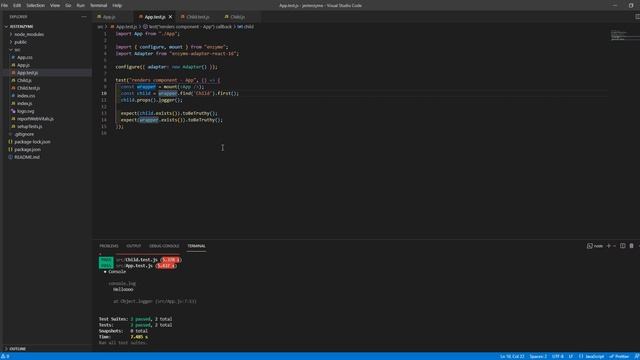Open package.json in the Explorer
The height and width of the screenshot is (360, 640).
click(x=27, y=149)
